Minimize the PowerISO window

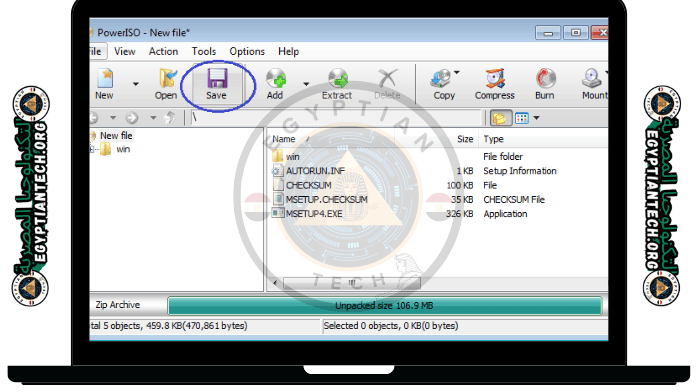[x=548, y=33]
